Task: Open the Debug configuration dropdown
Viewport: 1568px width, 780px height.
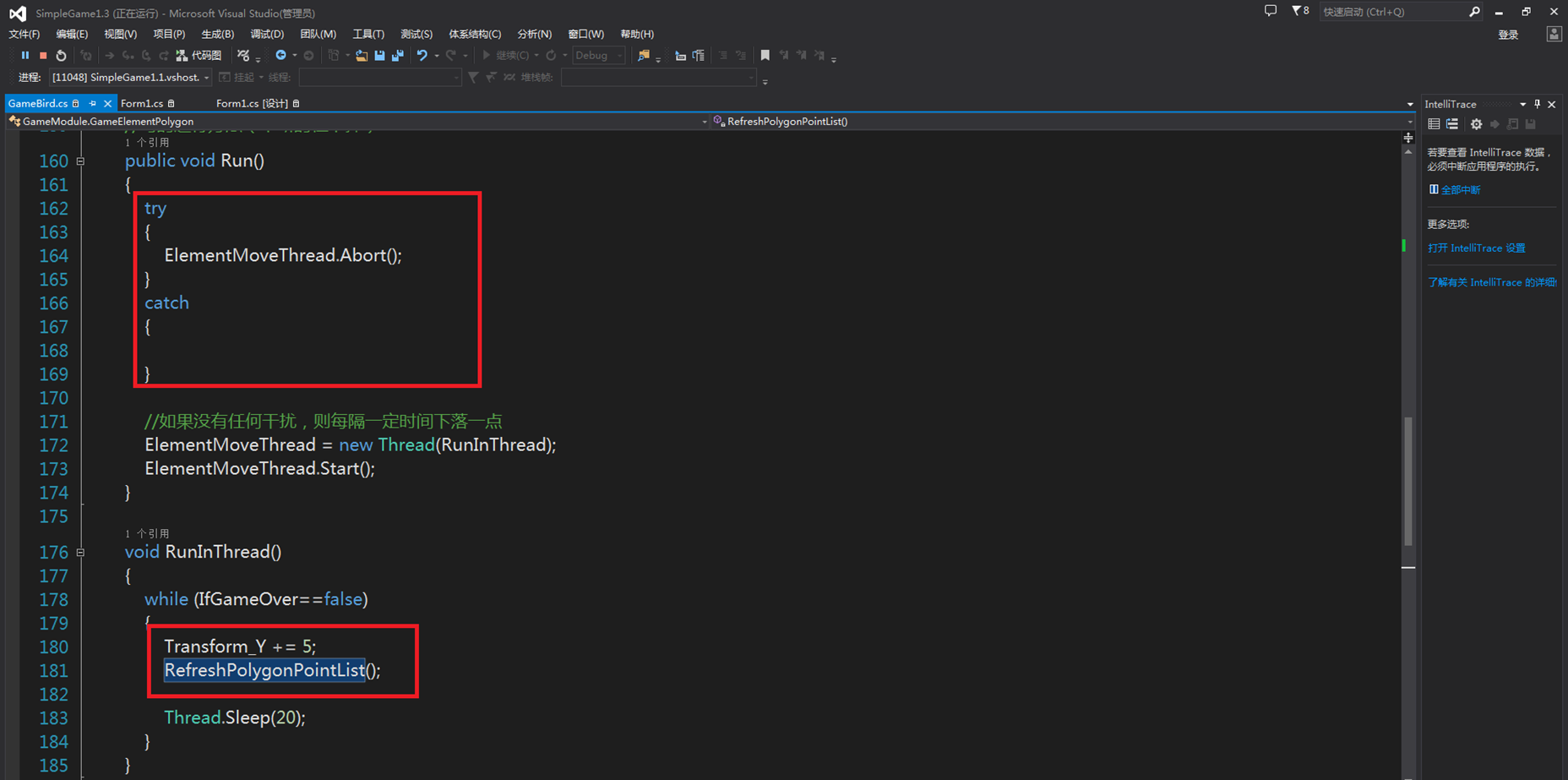Action: point(599,56)
